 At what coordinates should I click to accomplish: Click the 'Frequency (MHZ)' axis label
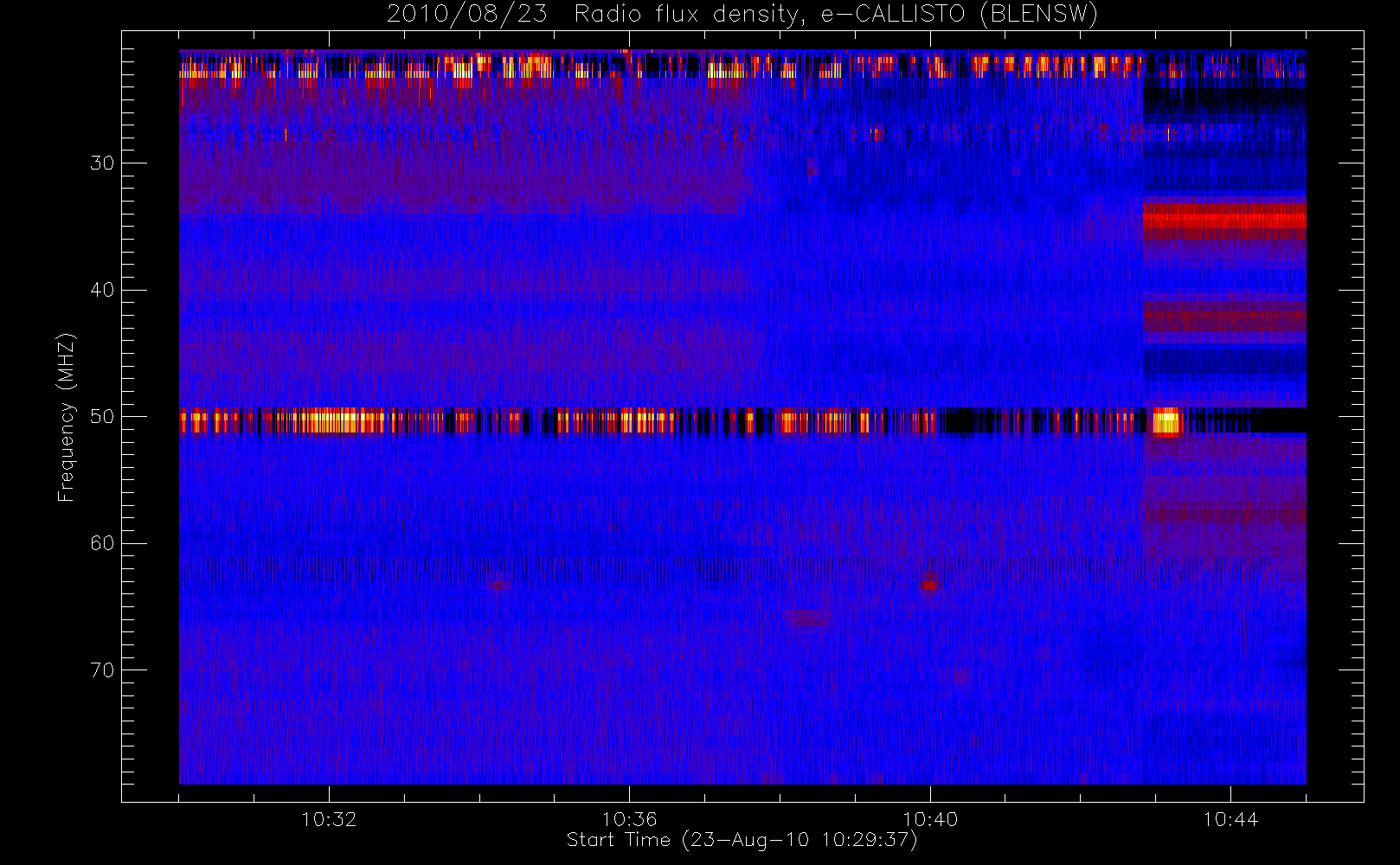tap(66, 417)
